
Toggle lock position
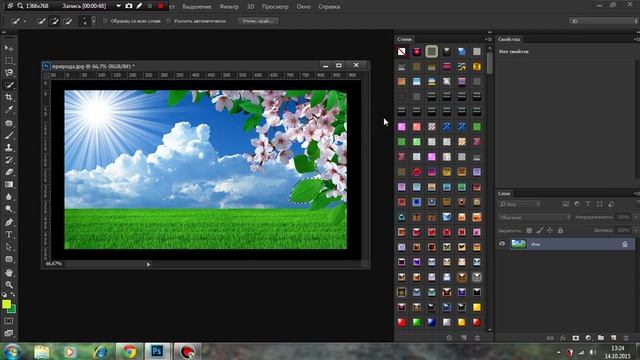[550, 231]
